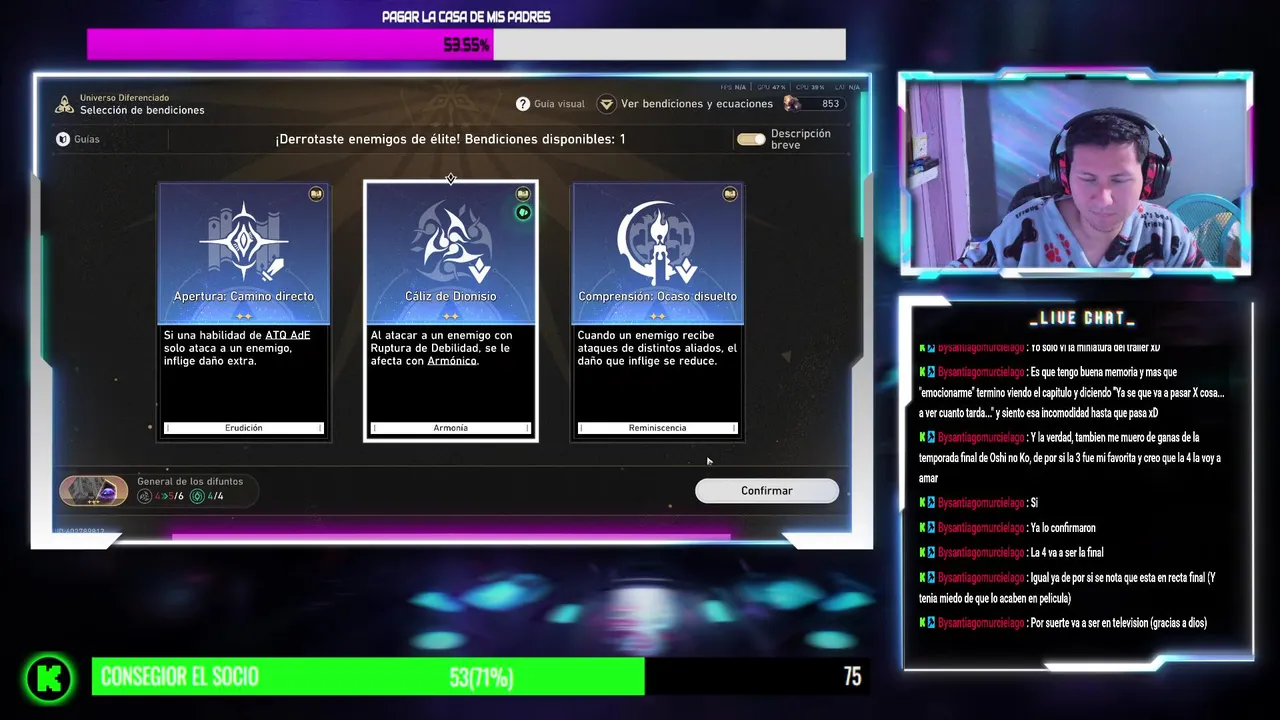The height and width of the screenshot is (720, 1280).
Task: Select the Comprensión: Ocaso disuelto blessing card
Action: coord(657,311)
